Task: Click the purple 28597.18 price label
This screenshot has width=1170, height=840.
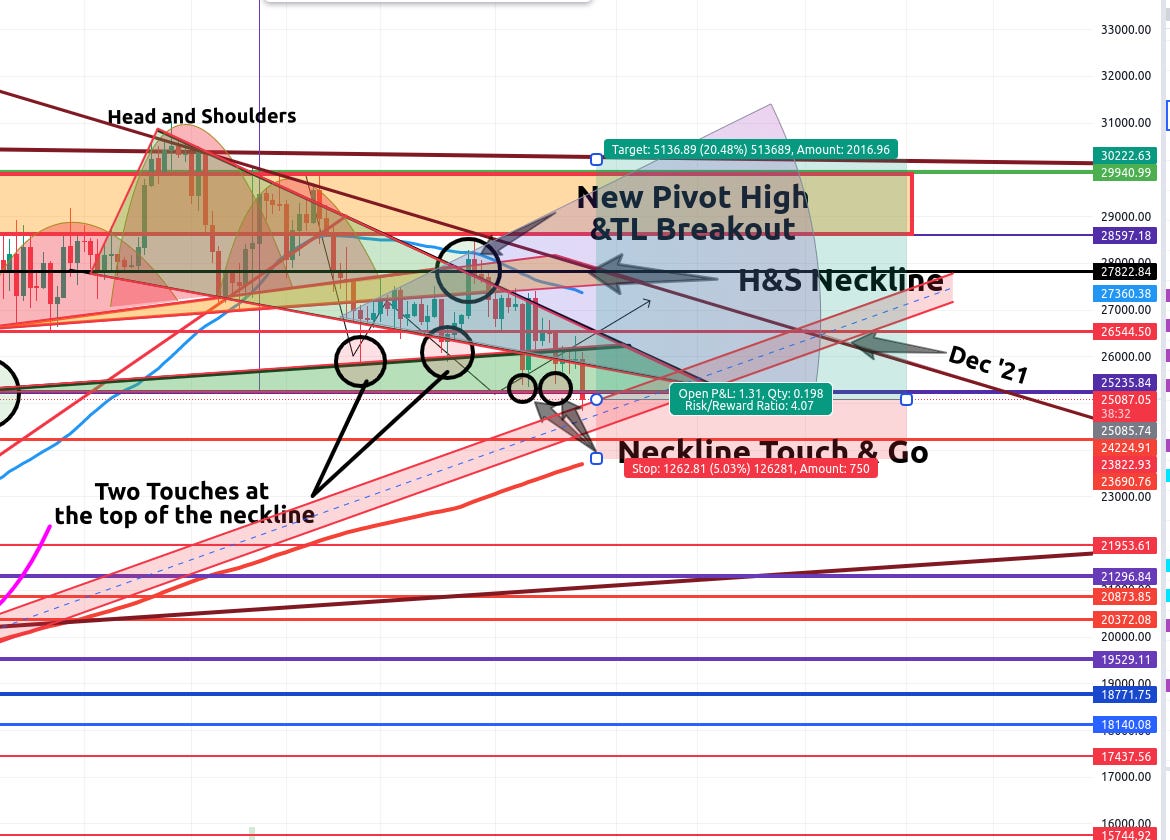Action: [1126, 235]
